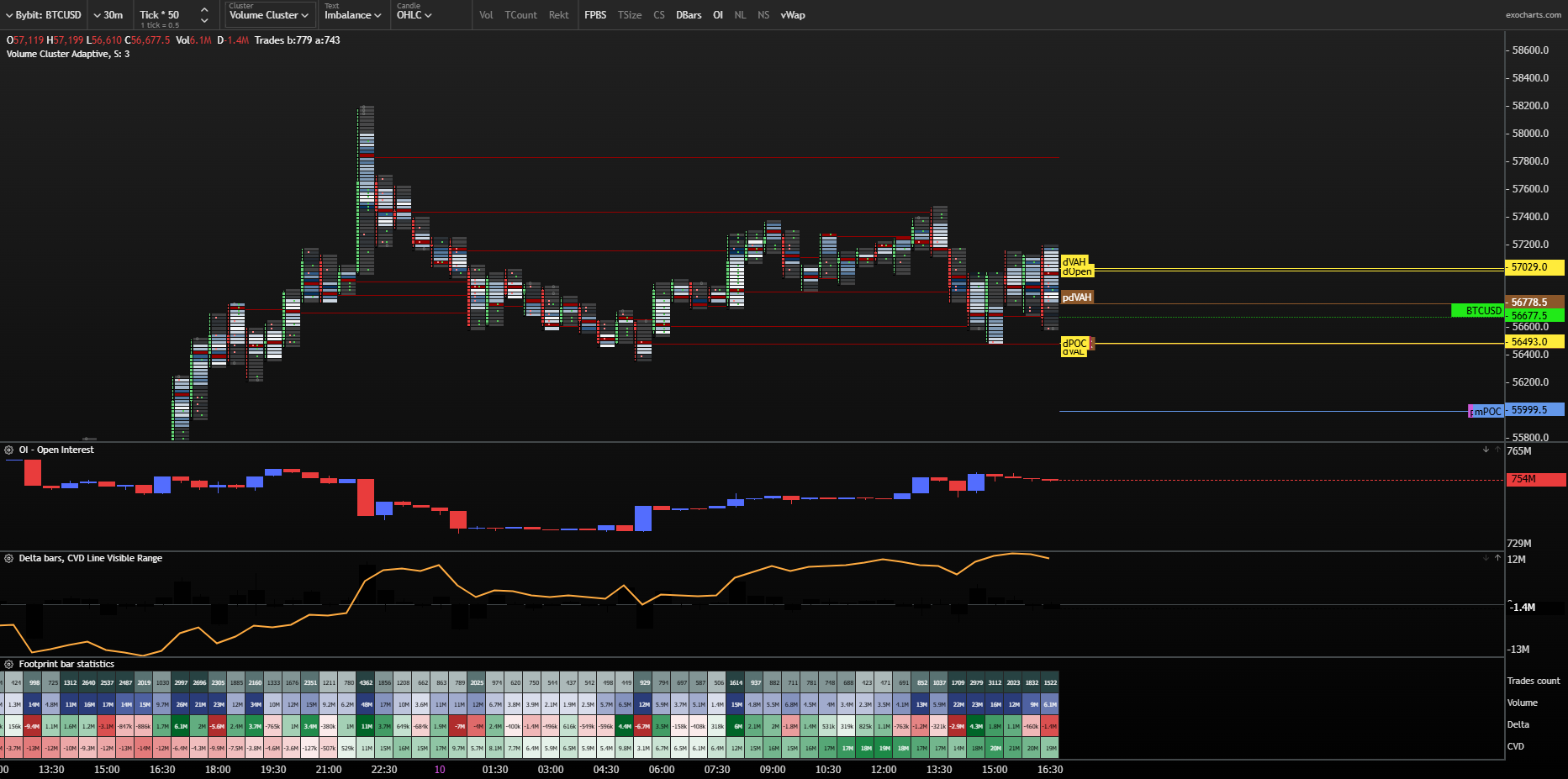This screenshot has height=779, width=1568.
Task: Click the dOpen level label
Action: [1077, 271]
